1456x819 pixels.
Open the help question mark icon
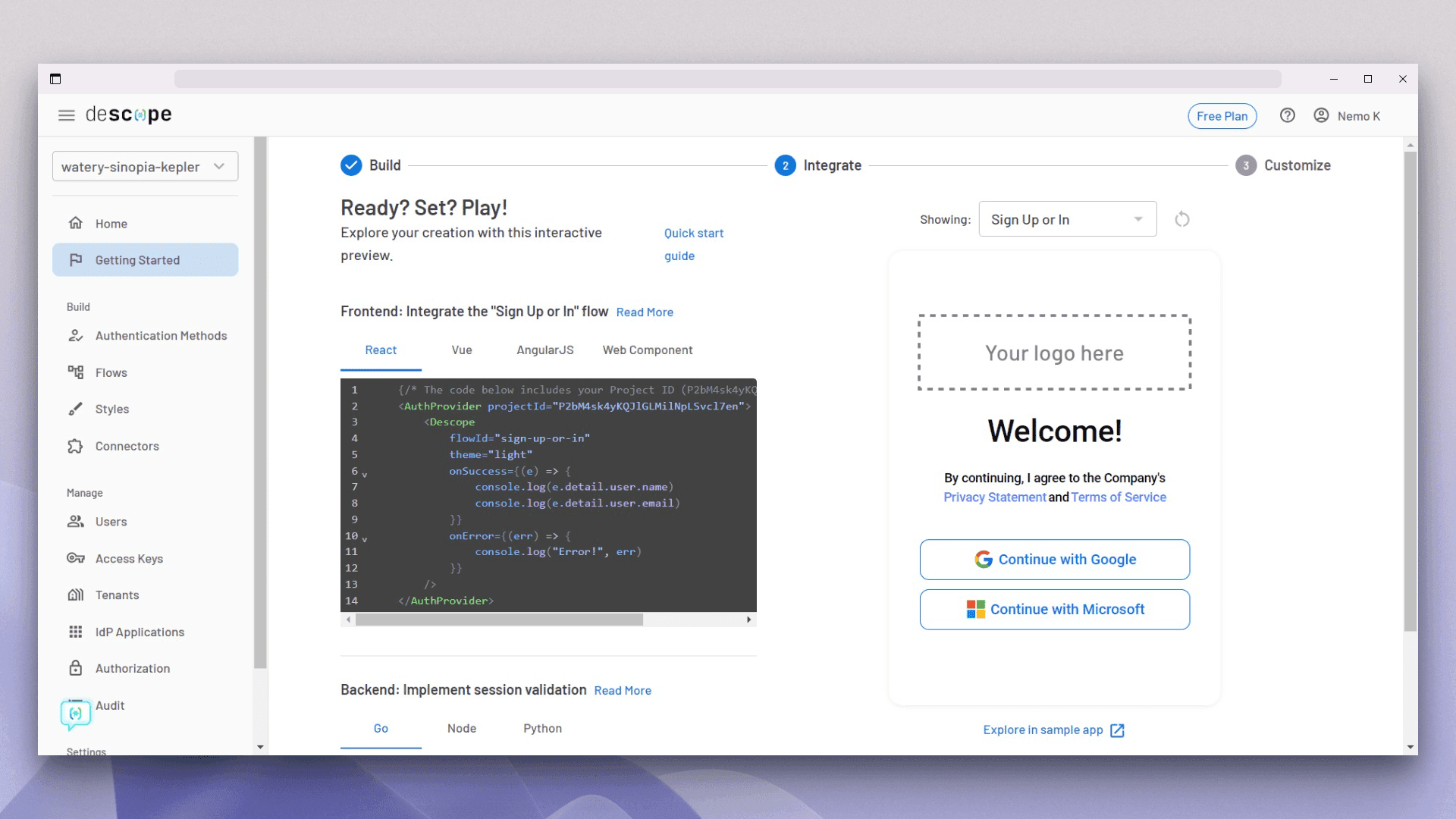click(x=1288, y=115)
